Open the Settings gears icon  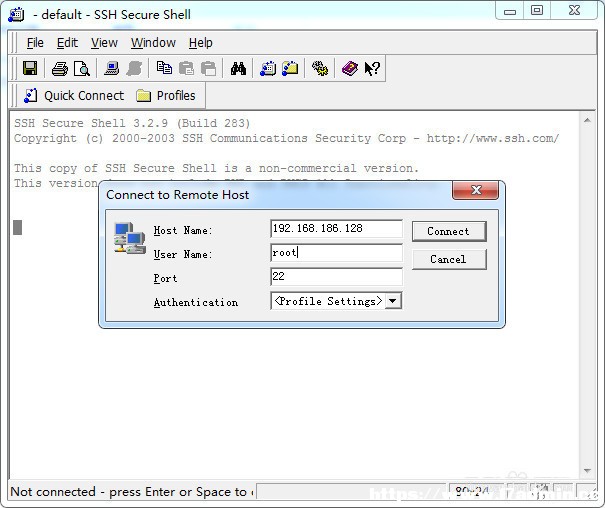320,69
